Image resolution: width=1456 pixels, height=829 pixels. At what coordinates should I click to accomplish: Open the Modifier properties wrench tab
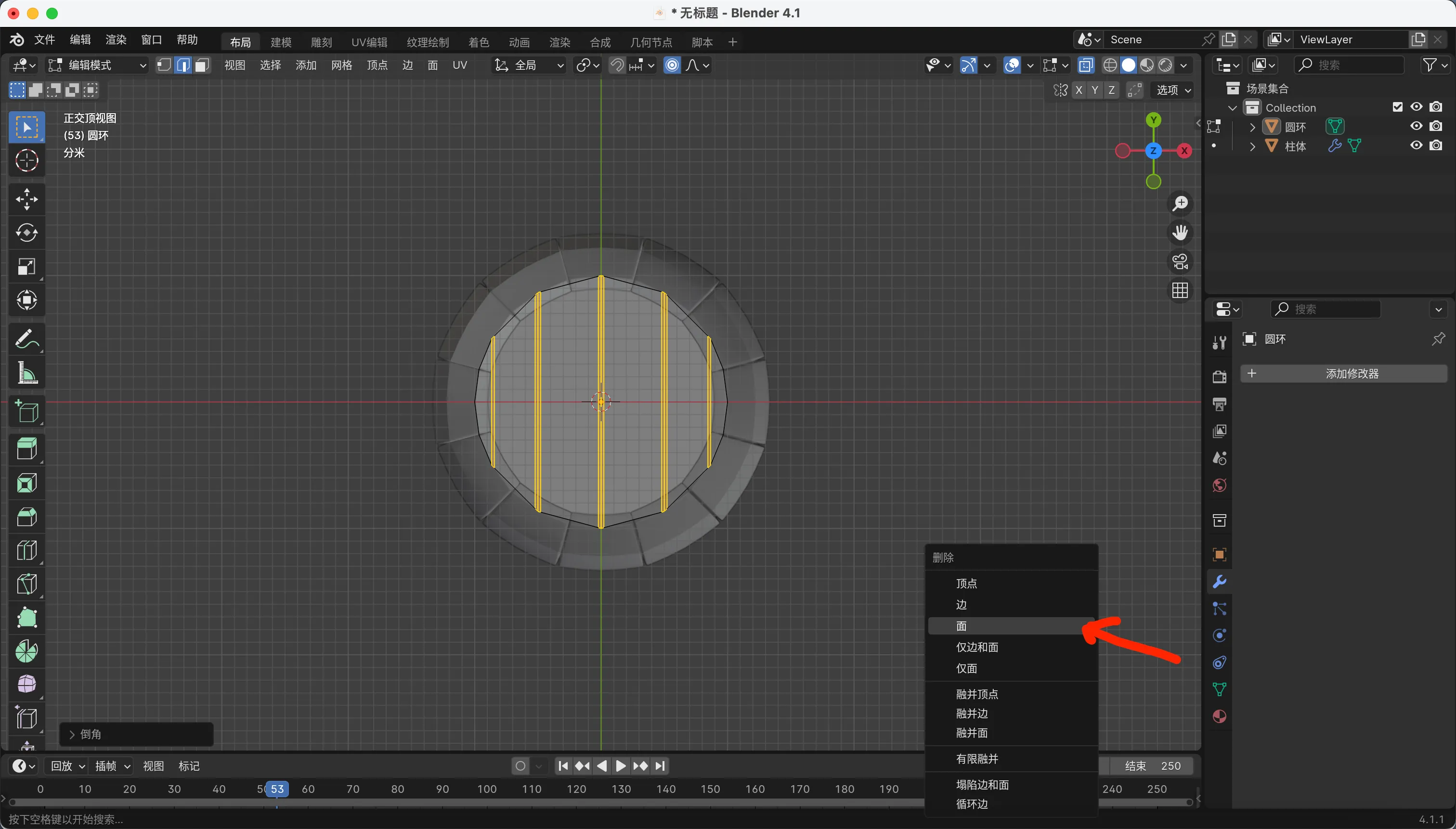[1219, 582]
